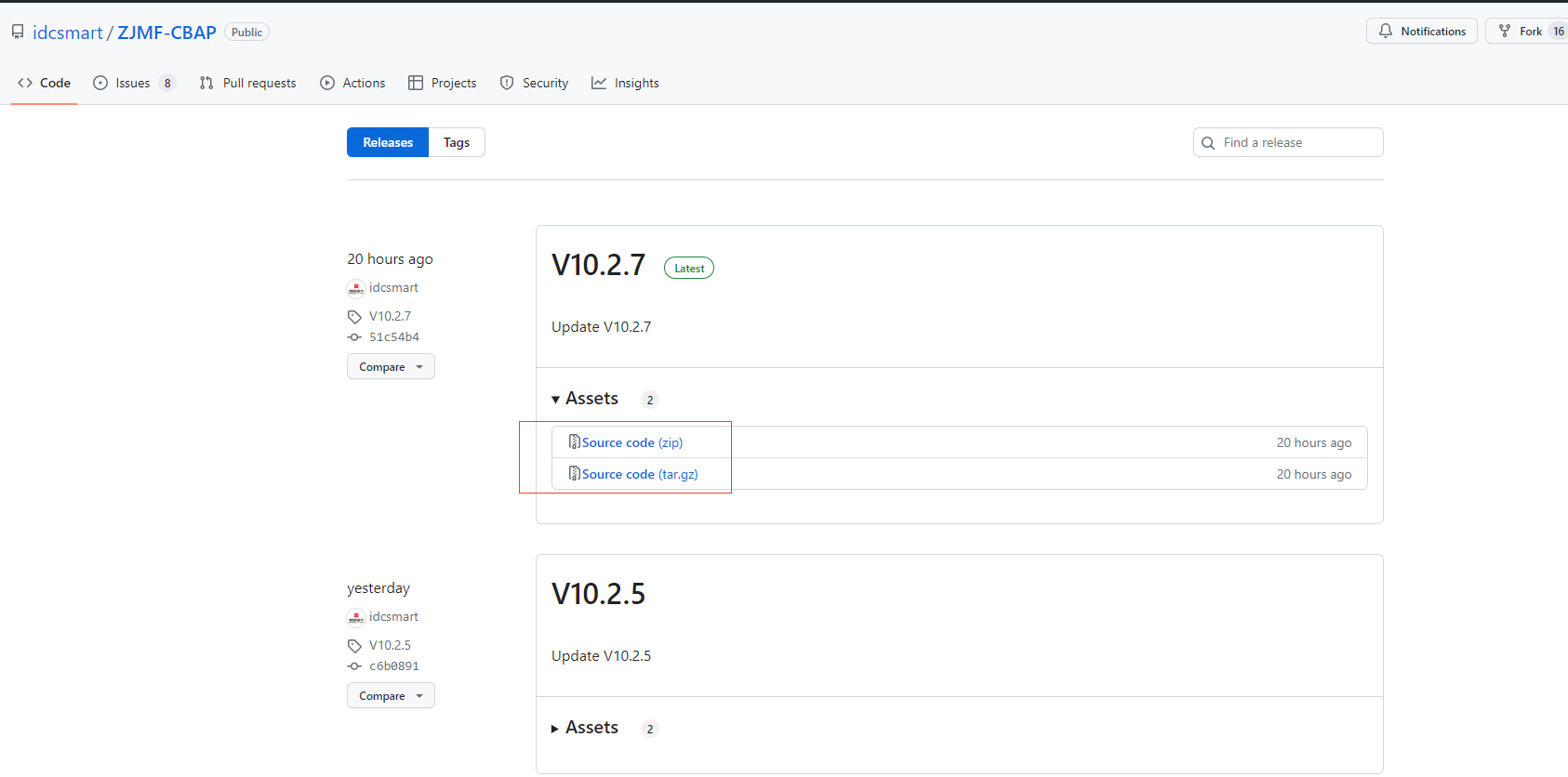The height and width of the screenshot is (777, 1568).
Task: Open the V10.2.7 release title
Action: click(x=598, y=265)
